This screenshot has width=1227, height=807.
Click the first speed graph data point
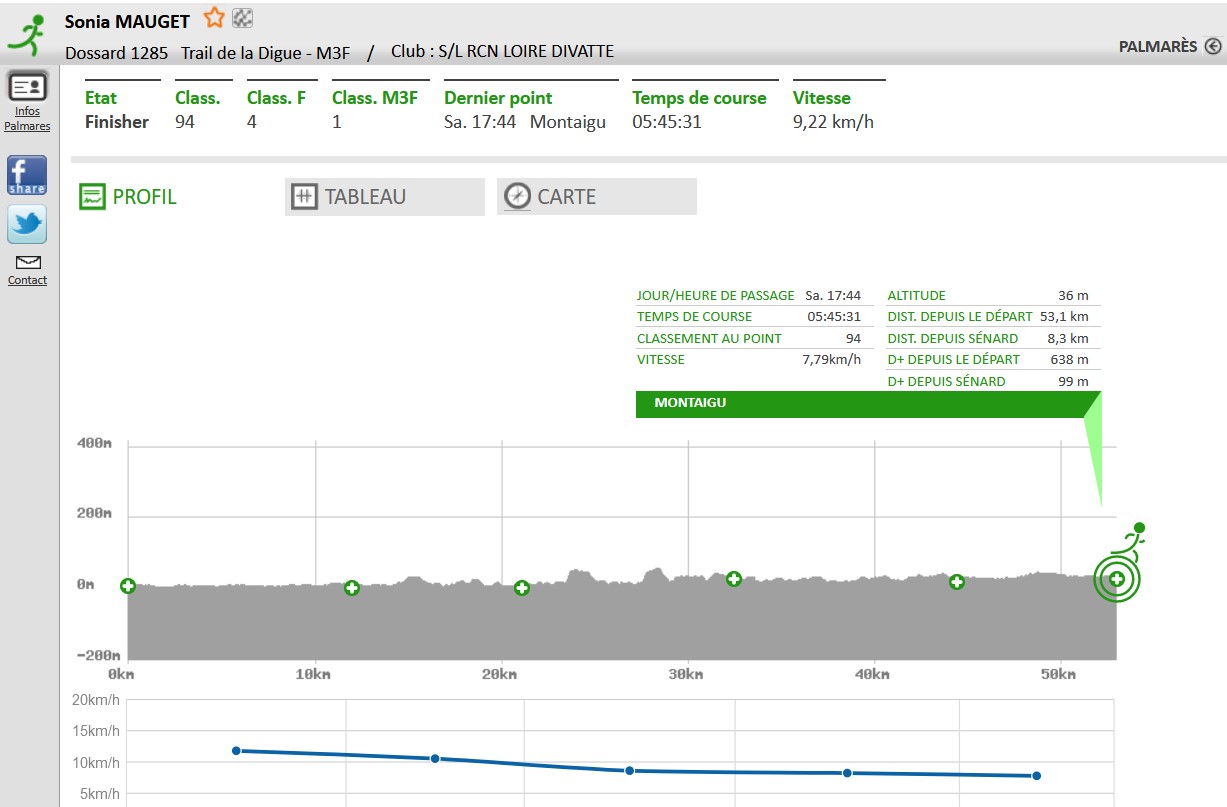[236, 750]
